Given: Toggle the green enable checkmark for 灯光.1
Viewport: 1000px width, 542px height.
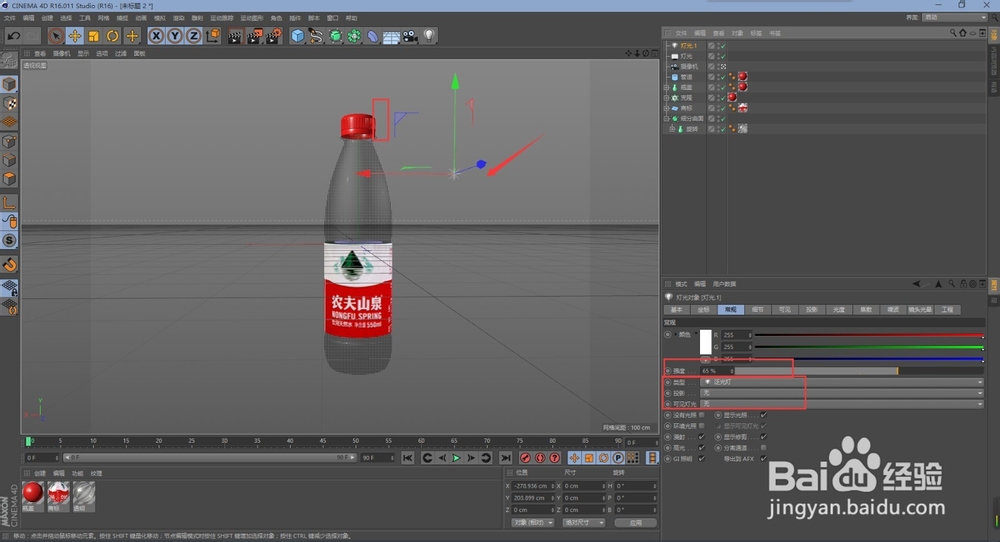Looking at the screenshot, I should coord(723,46).
